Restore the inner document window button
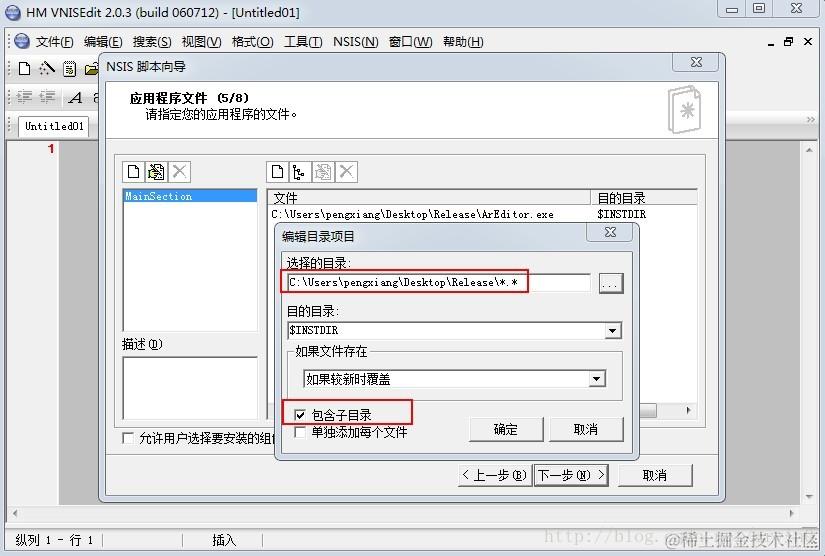Viewport: 825px width, 556px height. pyautogui.click(x=788, y=42)
